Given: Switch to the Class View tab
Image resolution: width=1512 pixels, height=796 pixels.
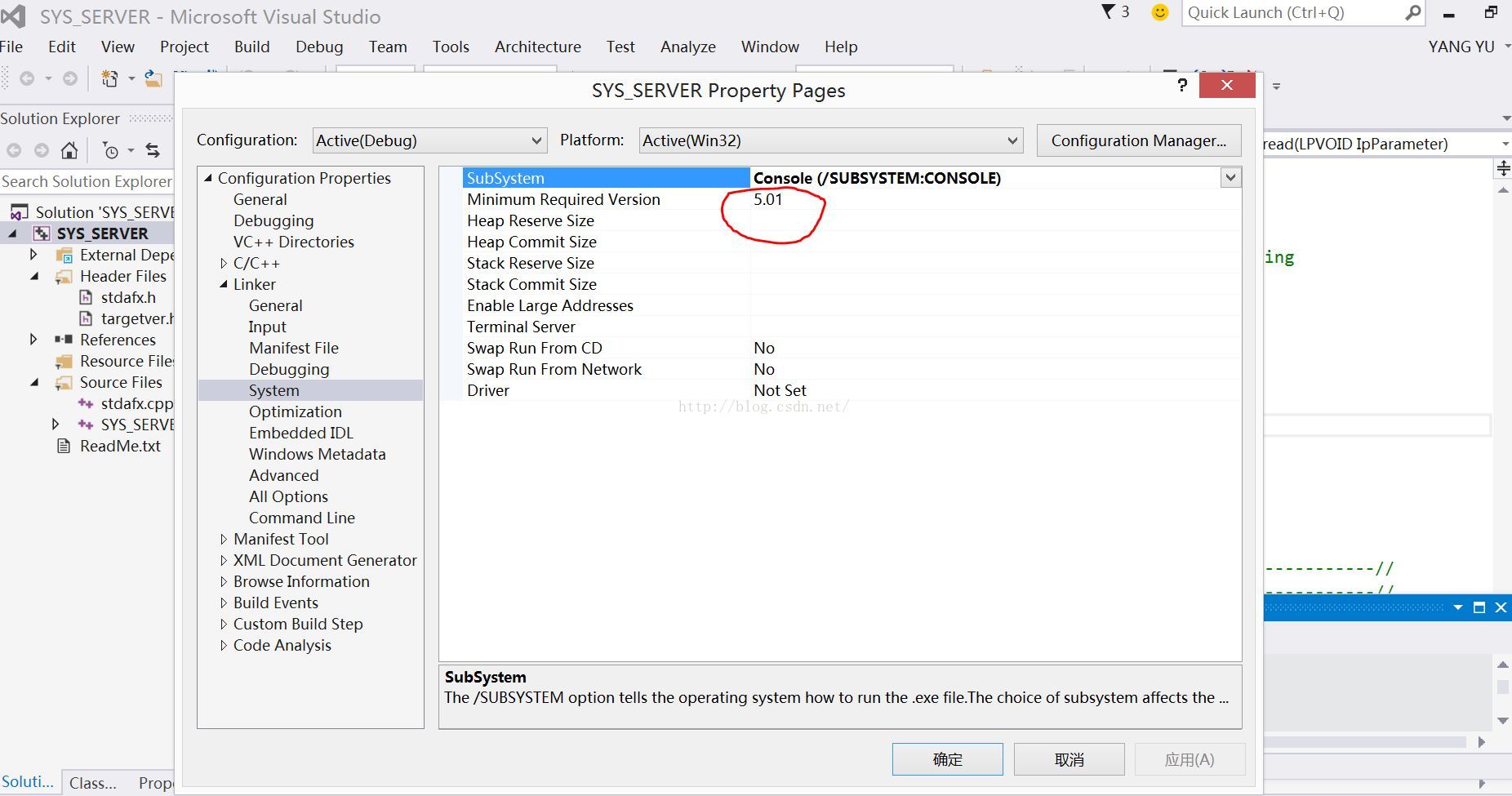Looking at the screenshot, I should [93, 783].
